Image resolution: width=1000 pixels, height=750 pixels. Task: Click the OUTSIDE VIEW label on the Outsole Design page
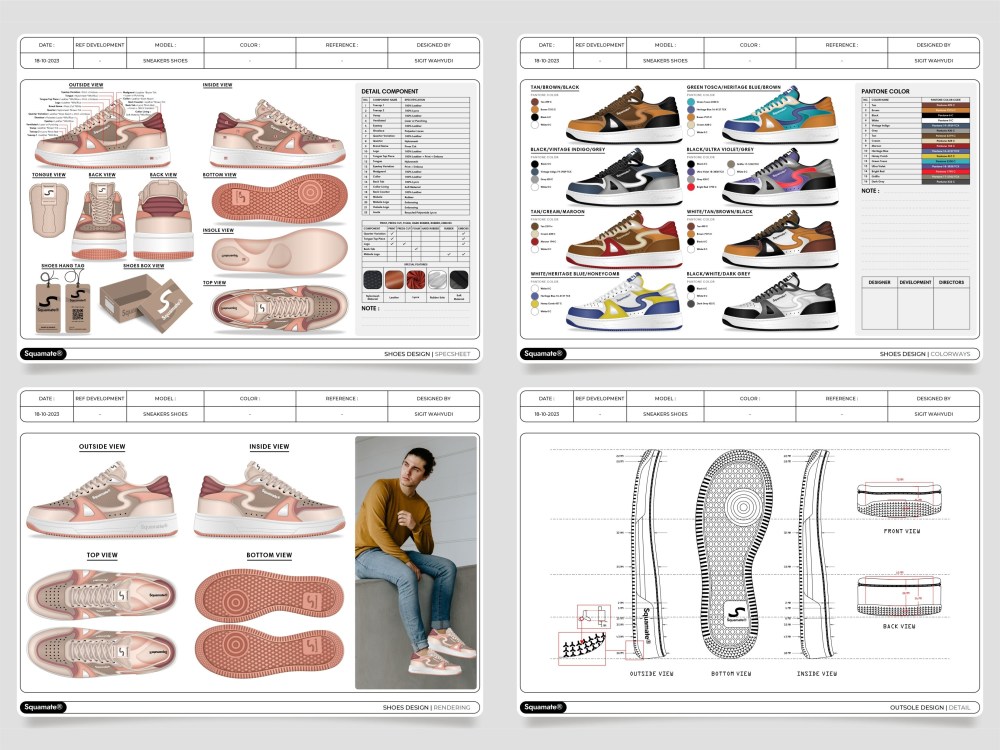[651, 673]
